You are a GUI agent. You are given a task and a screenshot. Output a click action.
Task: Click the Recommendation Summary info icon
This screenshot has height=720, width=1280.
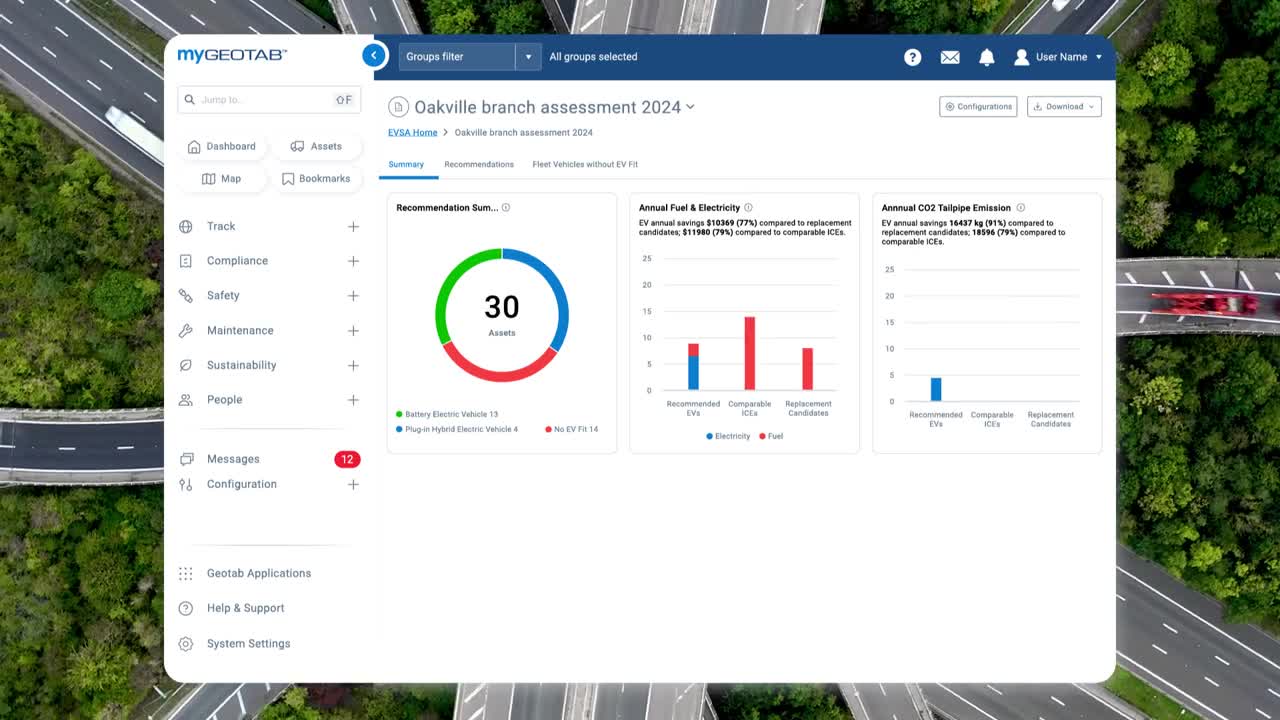[x=506, y=208]
